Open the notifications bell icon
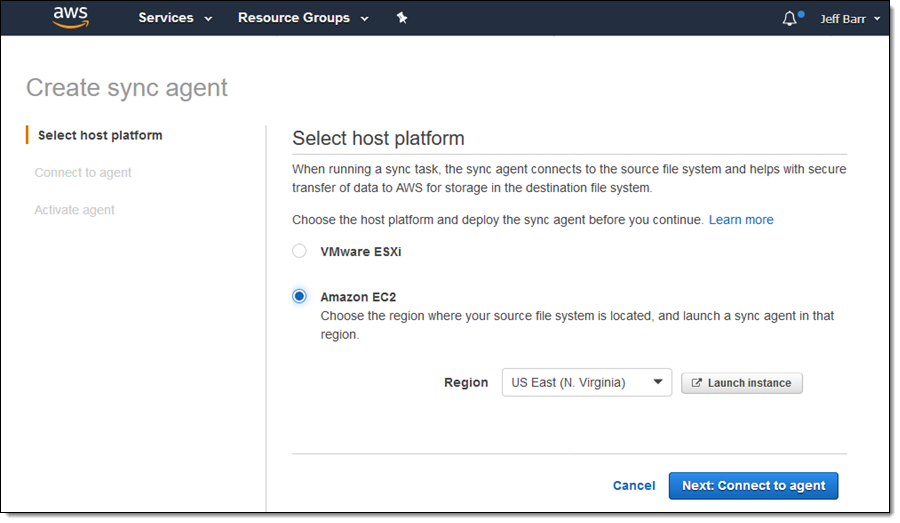This screenshot has height=523, width=900. tap(789, 18)
